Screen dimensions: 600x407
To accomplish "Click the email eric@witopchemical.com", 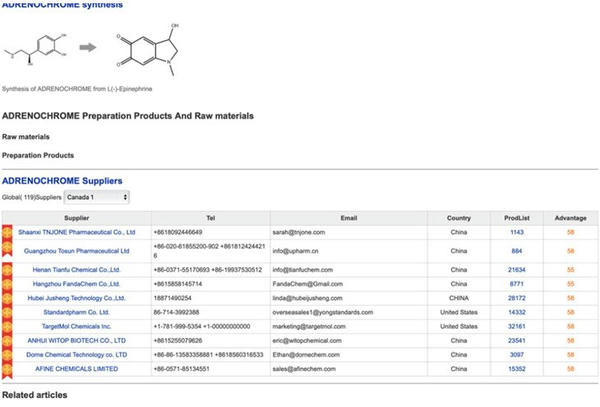I will (x=307, y=340).
